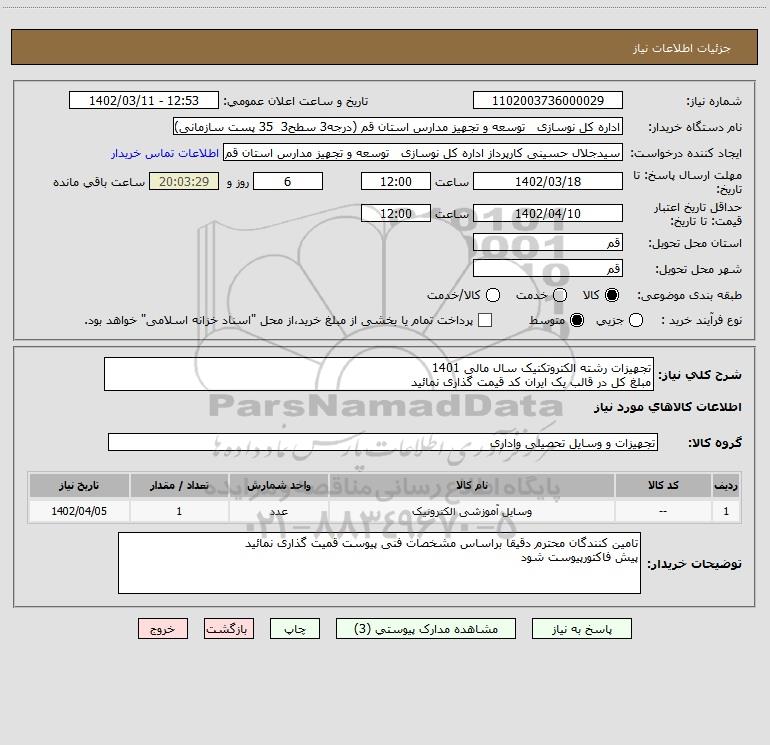
Task: Click the وسایل آموزشی الکترونیک table cell
Action: point(472,511)
